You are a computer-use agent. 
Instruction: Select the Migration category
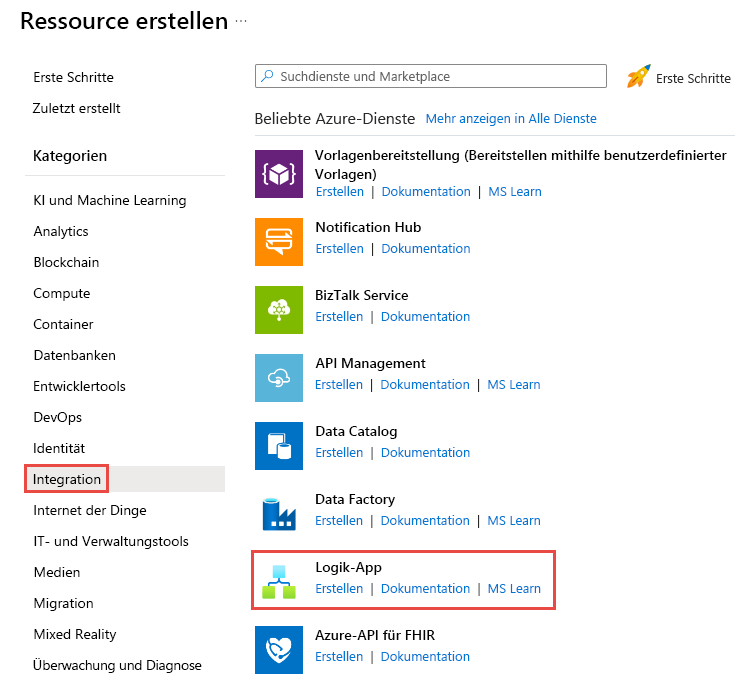[x=63, y=603]
